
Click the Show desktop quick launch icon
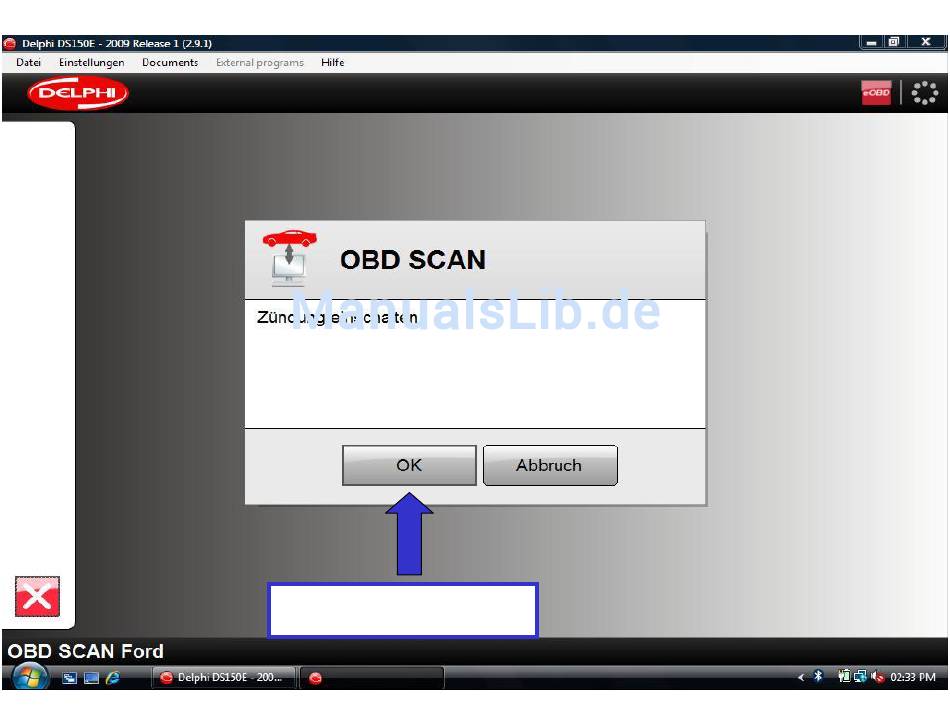click(x=91, y=678)
